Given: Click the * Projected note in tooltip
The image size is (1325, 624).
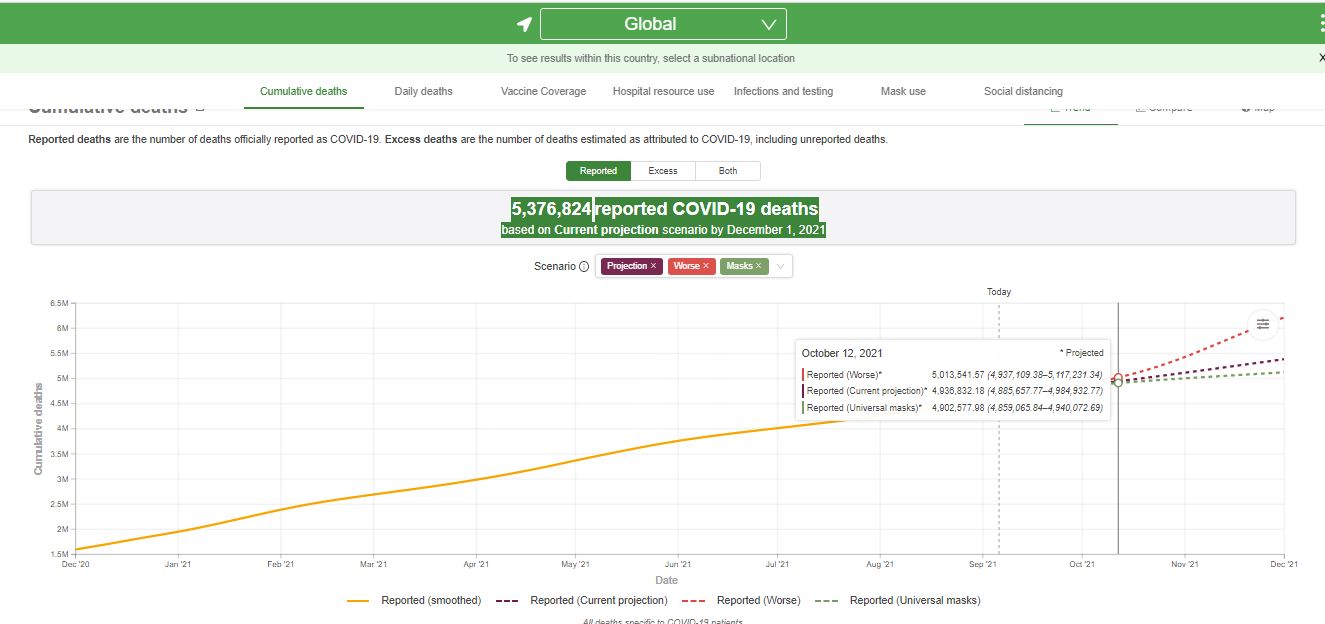Looking at the screenshot, I should (x=1081, y=353).
